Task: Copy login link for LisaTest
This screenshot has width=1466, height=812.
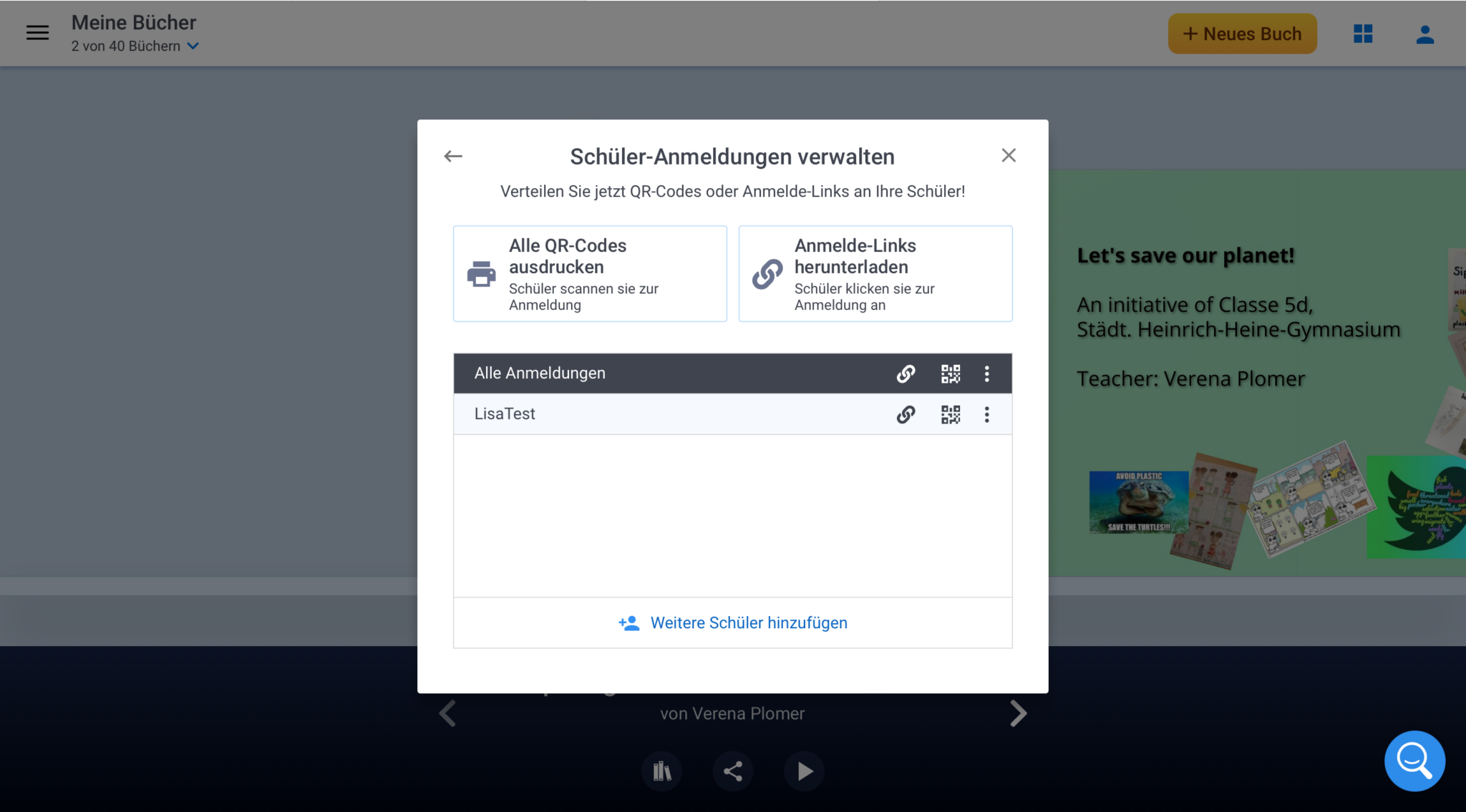Action: click(906, 414)
